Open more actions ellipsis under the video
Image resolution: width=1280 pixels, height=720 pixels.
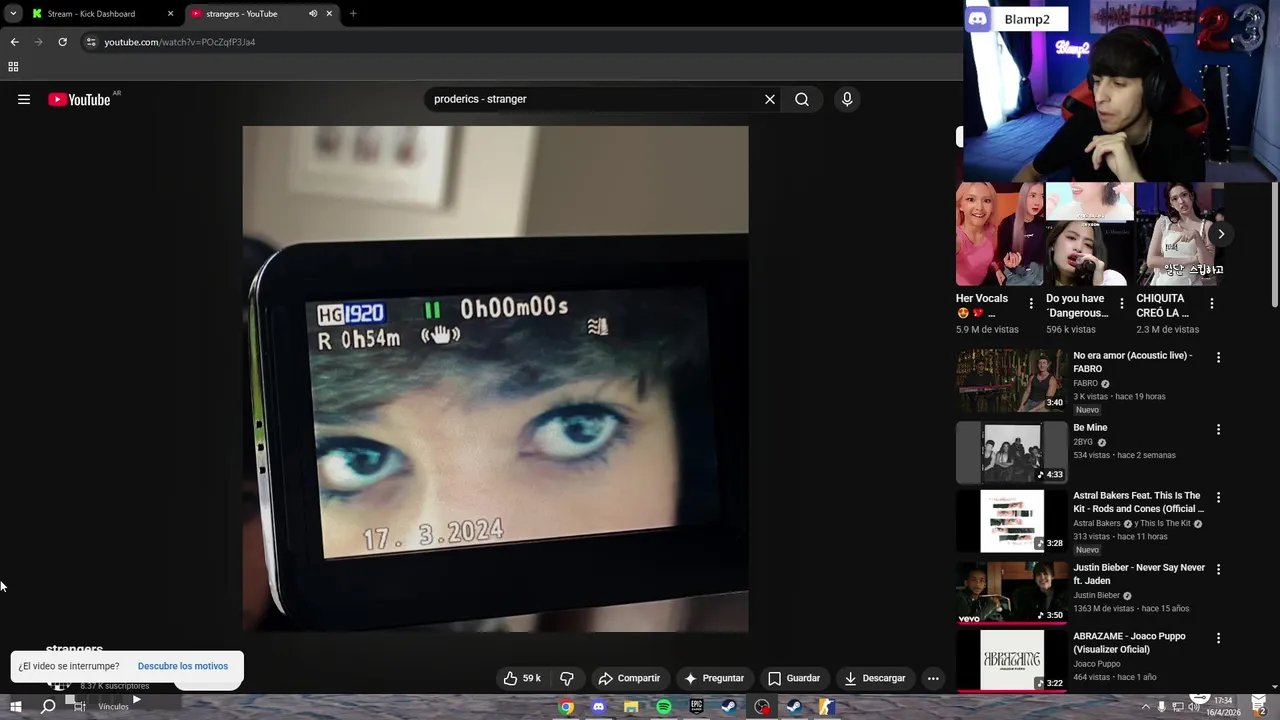click(933, 678)
